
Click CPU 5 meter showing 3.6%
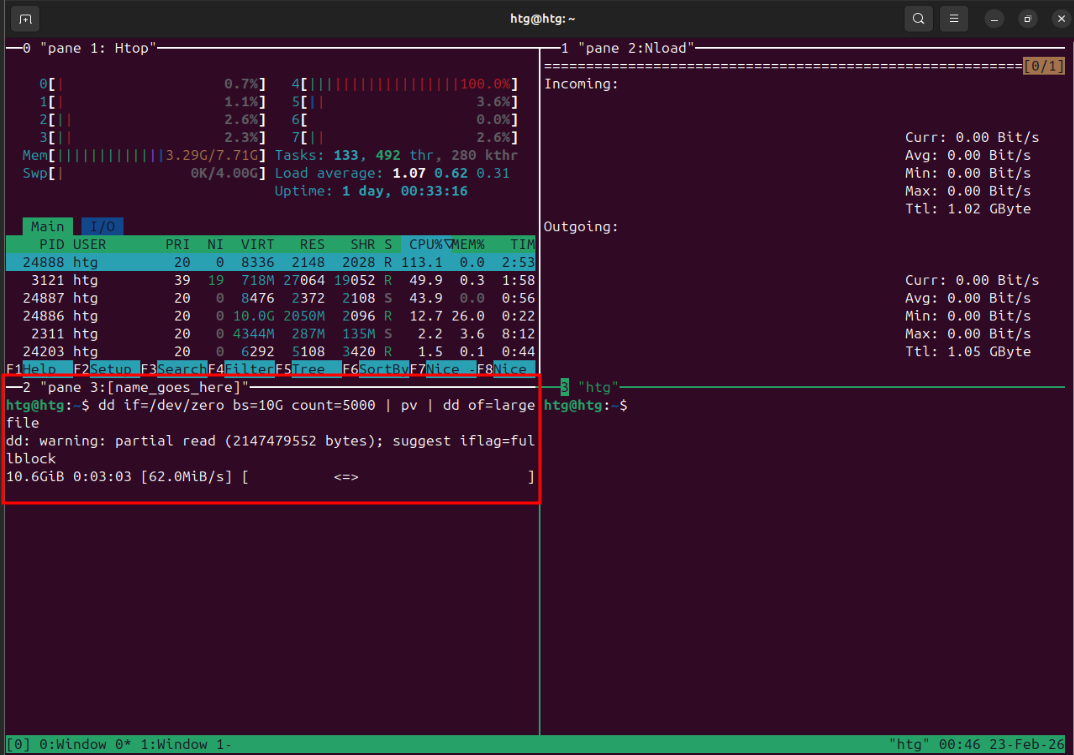click(405, 101)
